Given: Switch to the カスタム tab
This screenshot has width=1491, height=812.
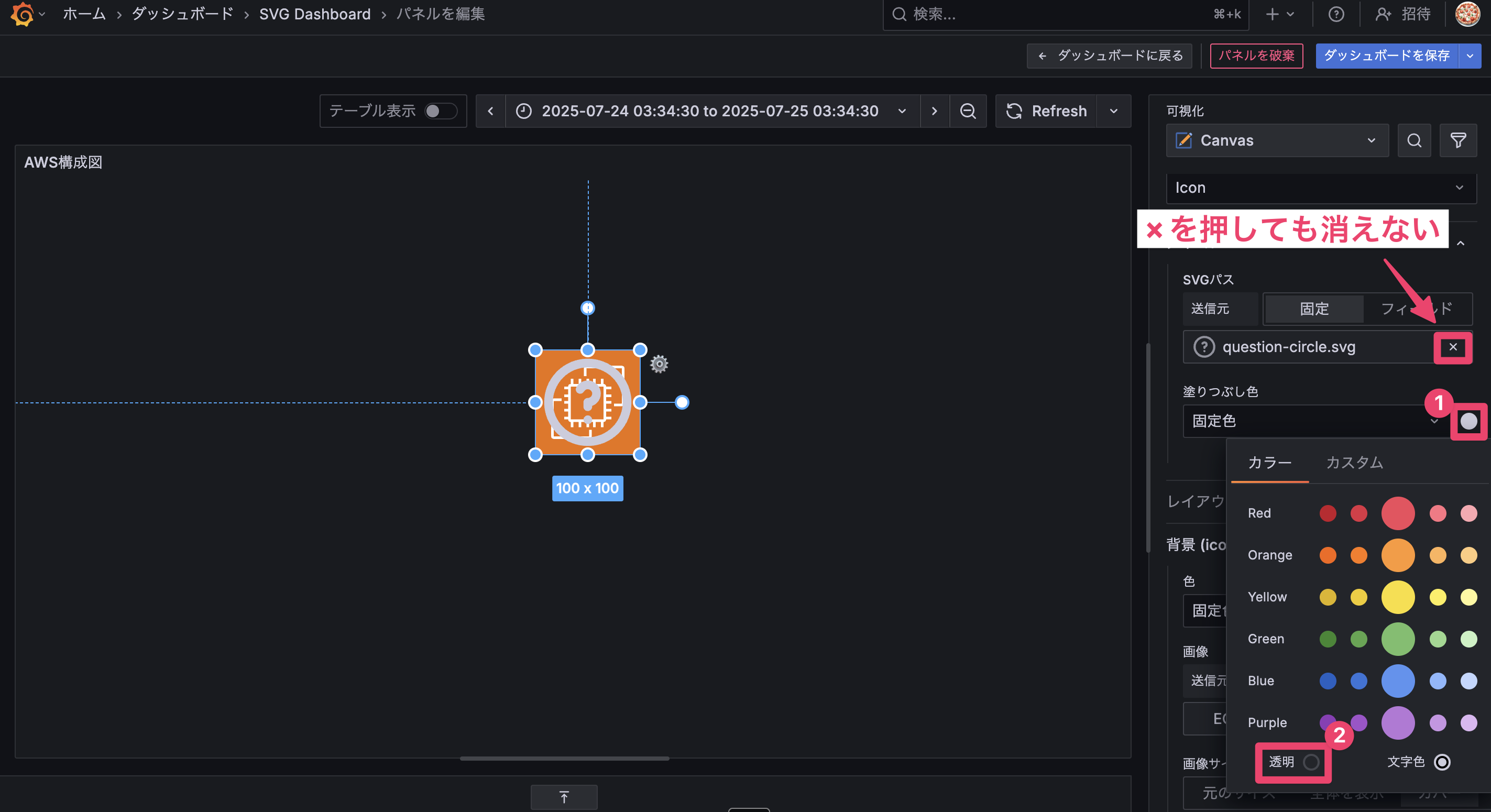Looking at the screenshot, I should [1354, 463].
